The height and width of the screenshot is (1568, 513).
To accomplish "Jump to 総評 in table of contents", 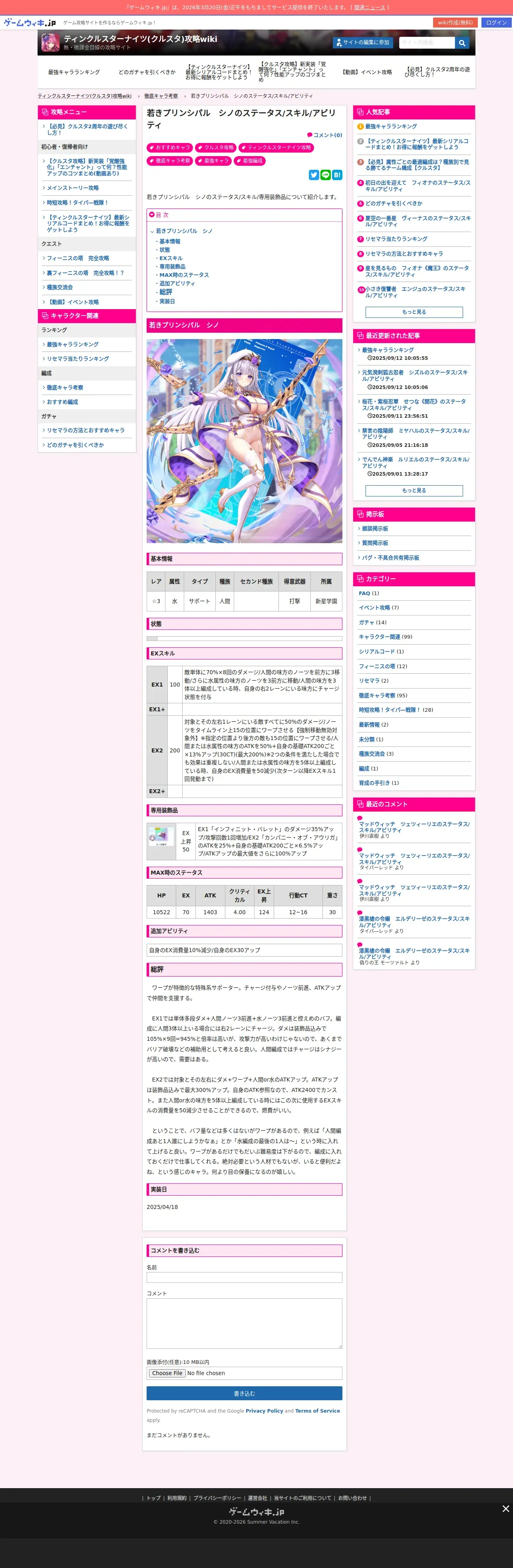I will point(166,292).
